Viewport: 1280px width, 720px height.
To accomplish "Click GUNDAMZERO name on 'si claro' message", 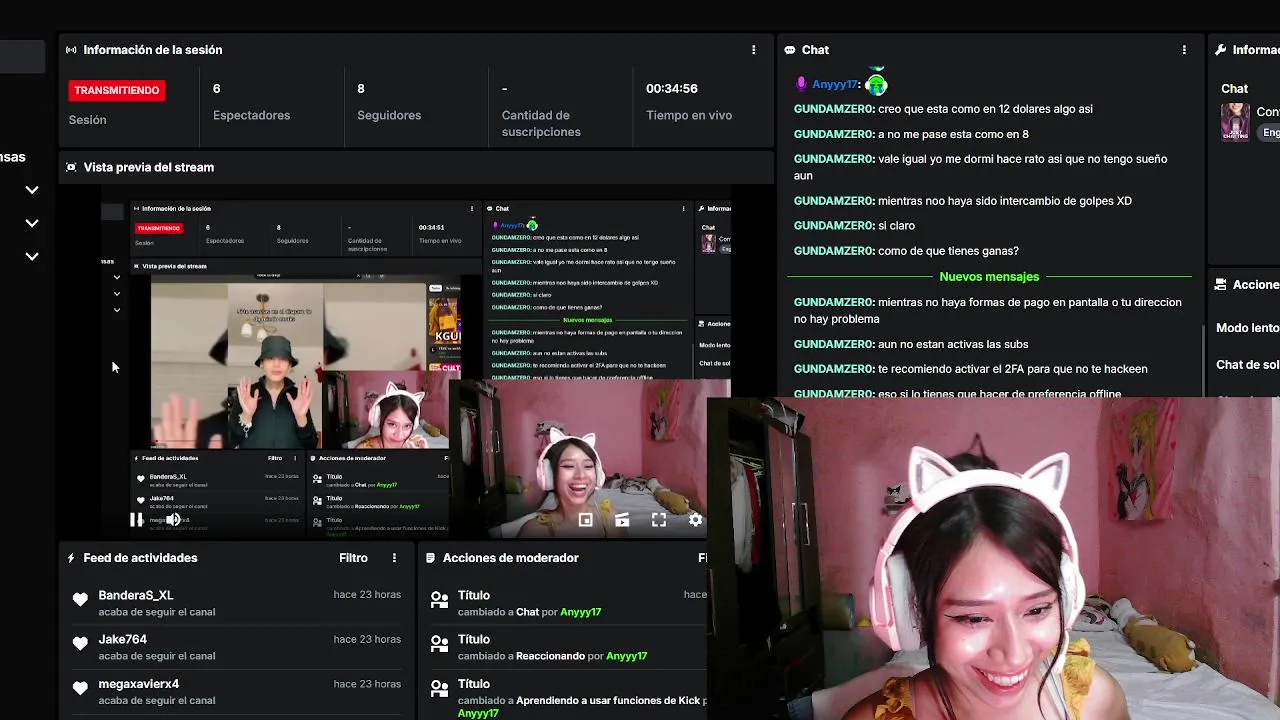I will tap(834, 226).
